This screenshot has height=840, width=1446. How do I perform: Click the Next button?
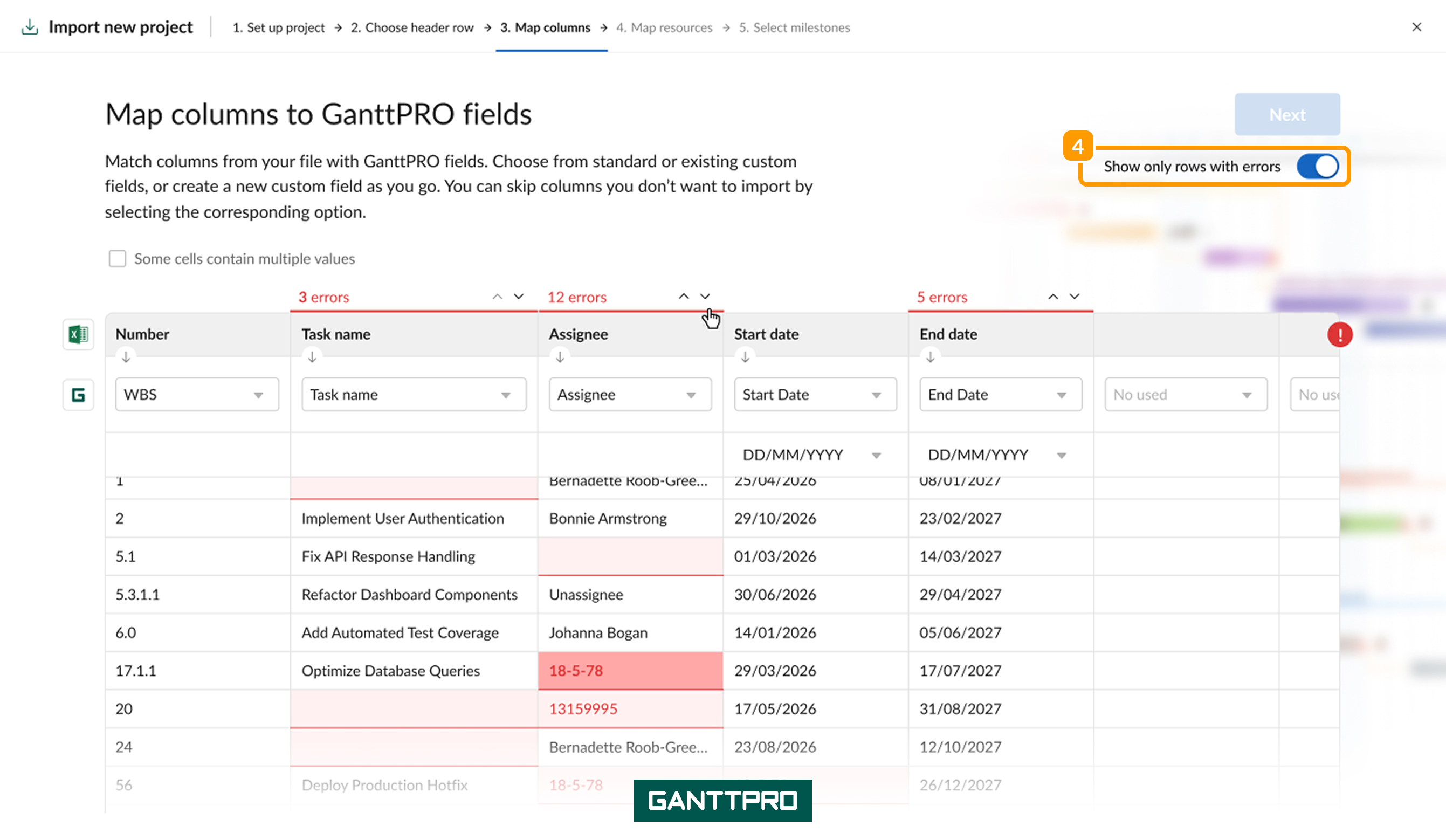[x=1287, y=115]
